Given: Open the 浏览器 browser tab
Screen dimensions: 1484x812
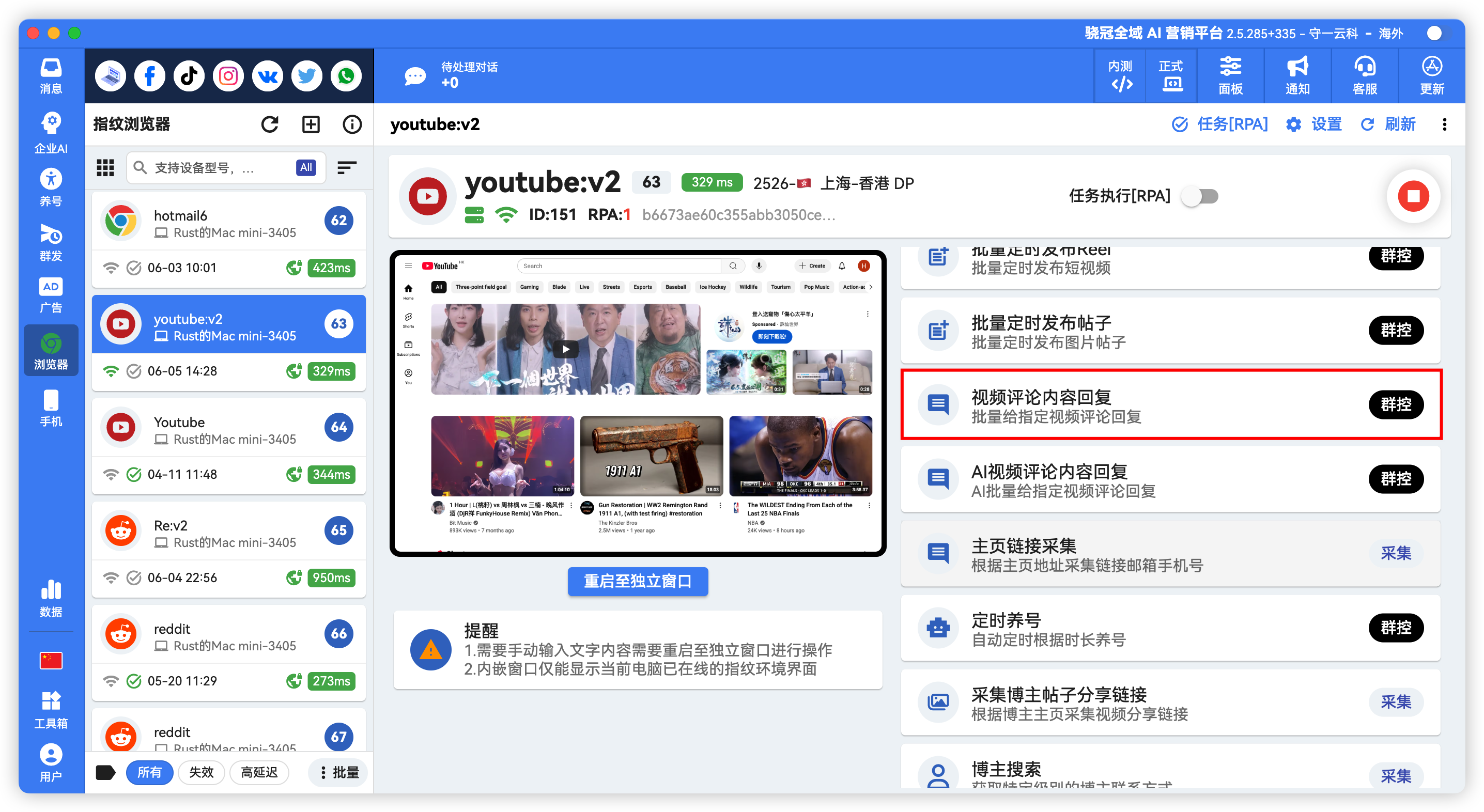Looking at the screenshot, I should pyautogui.click(x=51, y=351).
